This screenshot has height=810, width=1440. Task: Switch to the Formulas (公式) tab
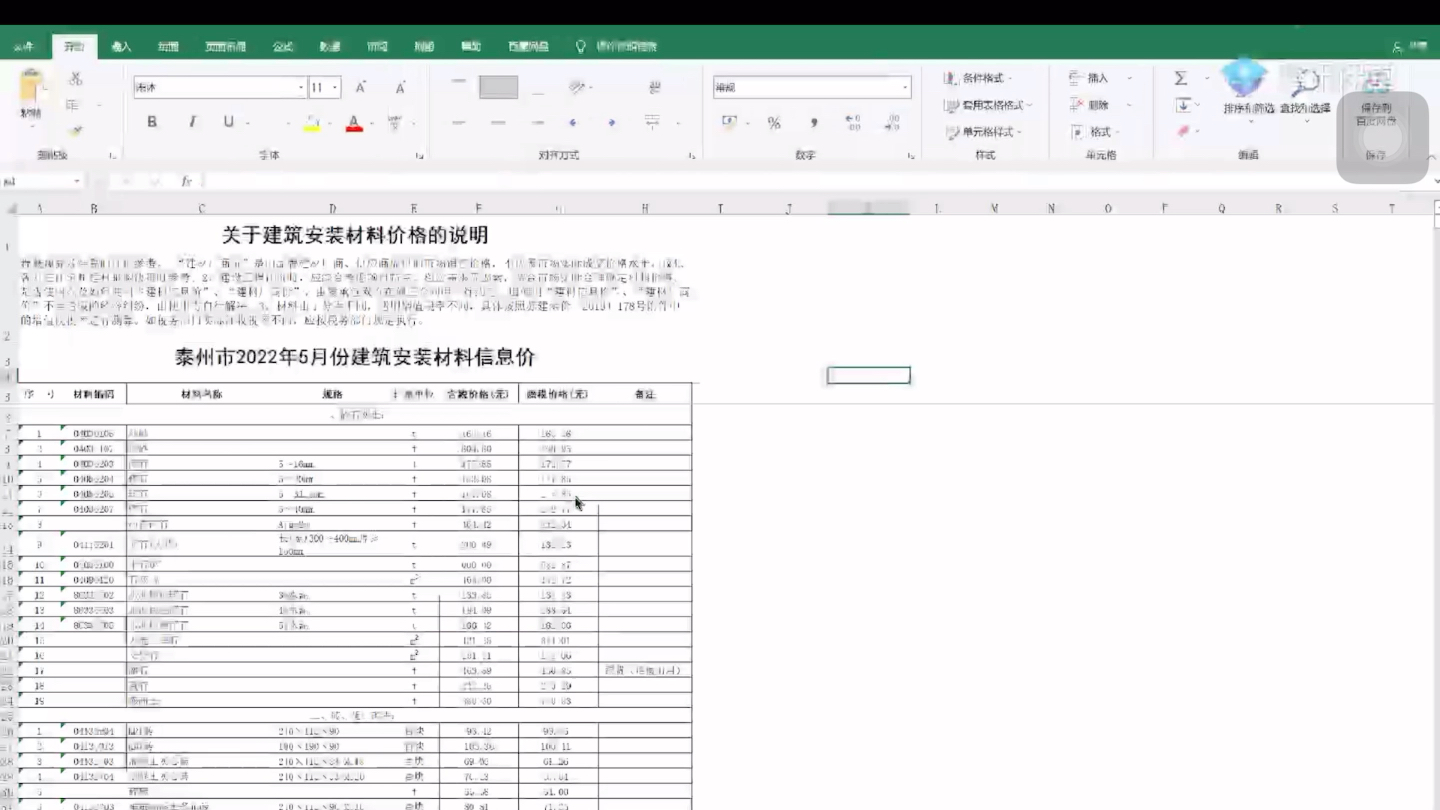pos(283,47)
